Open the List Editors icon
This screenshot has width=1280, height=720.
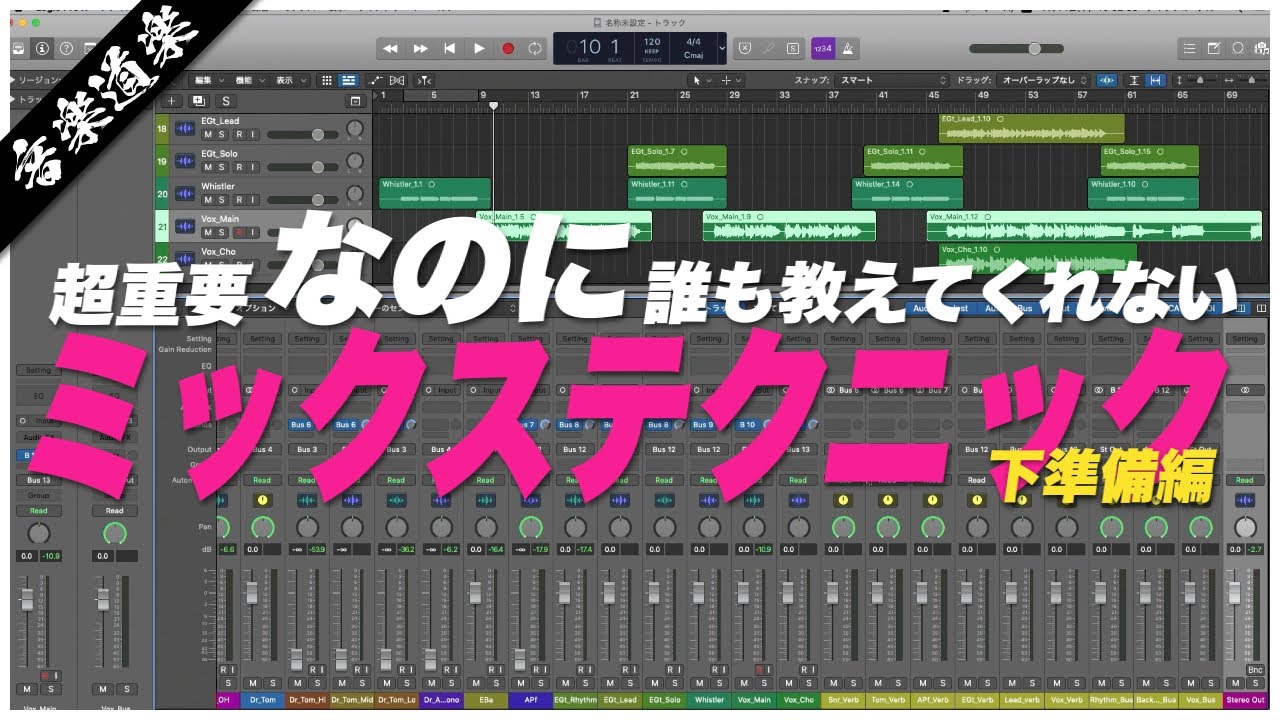pos(1189,48)
